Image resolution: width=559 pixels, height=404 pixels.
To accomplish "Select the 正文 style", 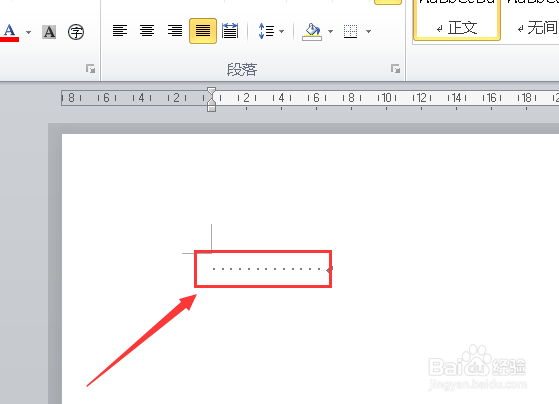I will (x=457, y=20).
